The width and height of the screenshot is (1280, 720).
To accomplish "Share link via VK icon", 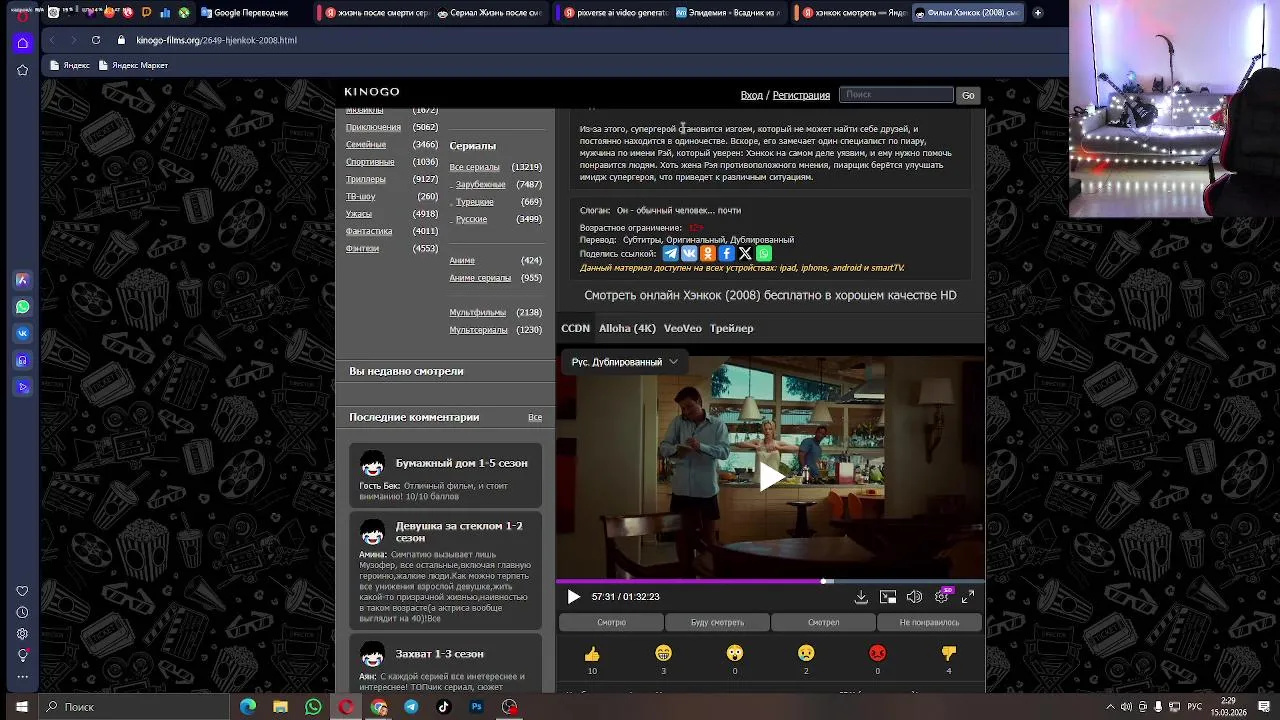I will click(x=689, y=254).
